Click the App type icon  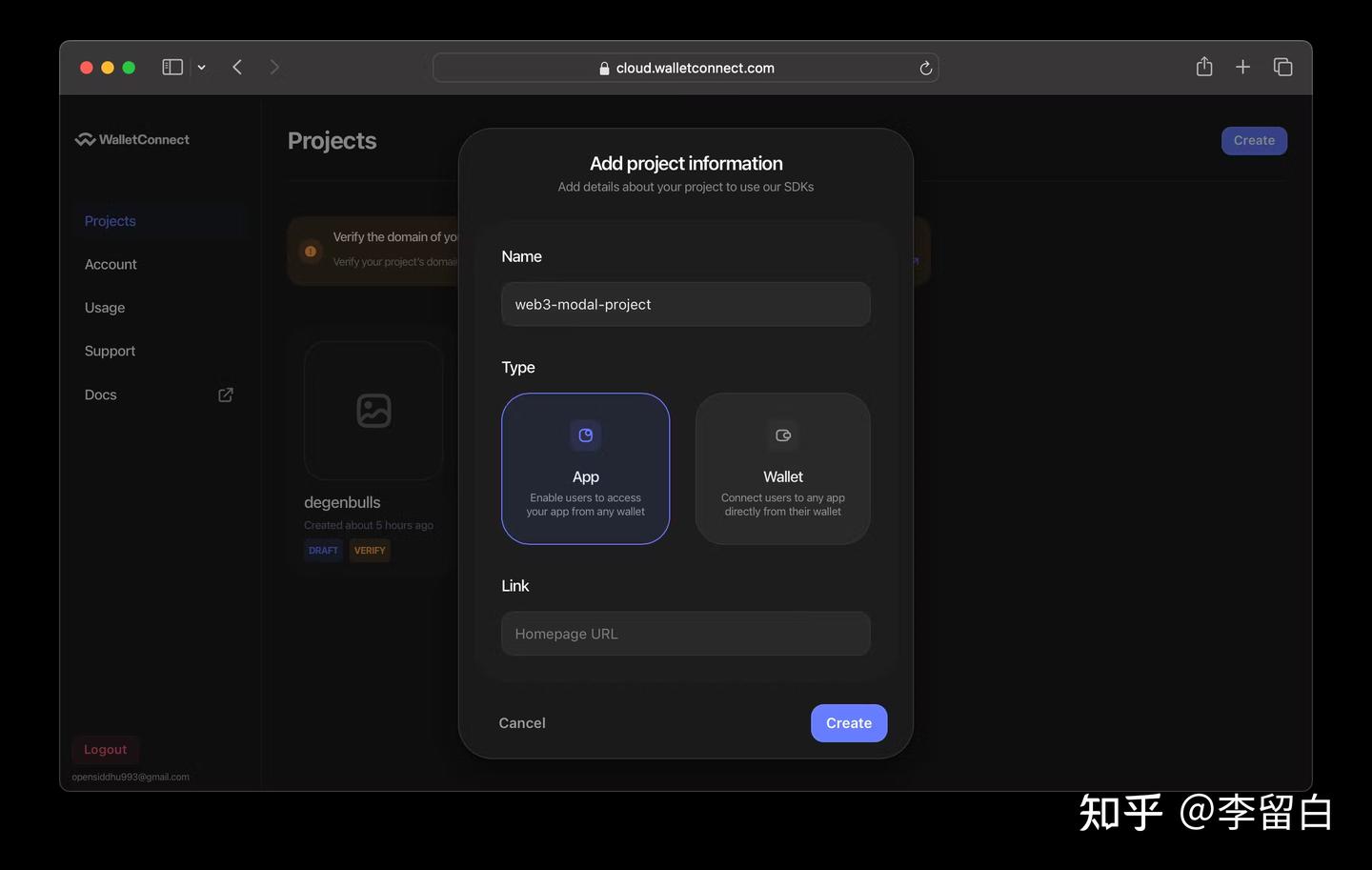586,435
